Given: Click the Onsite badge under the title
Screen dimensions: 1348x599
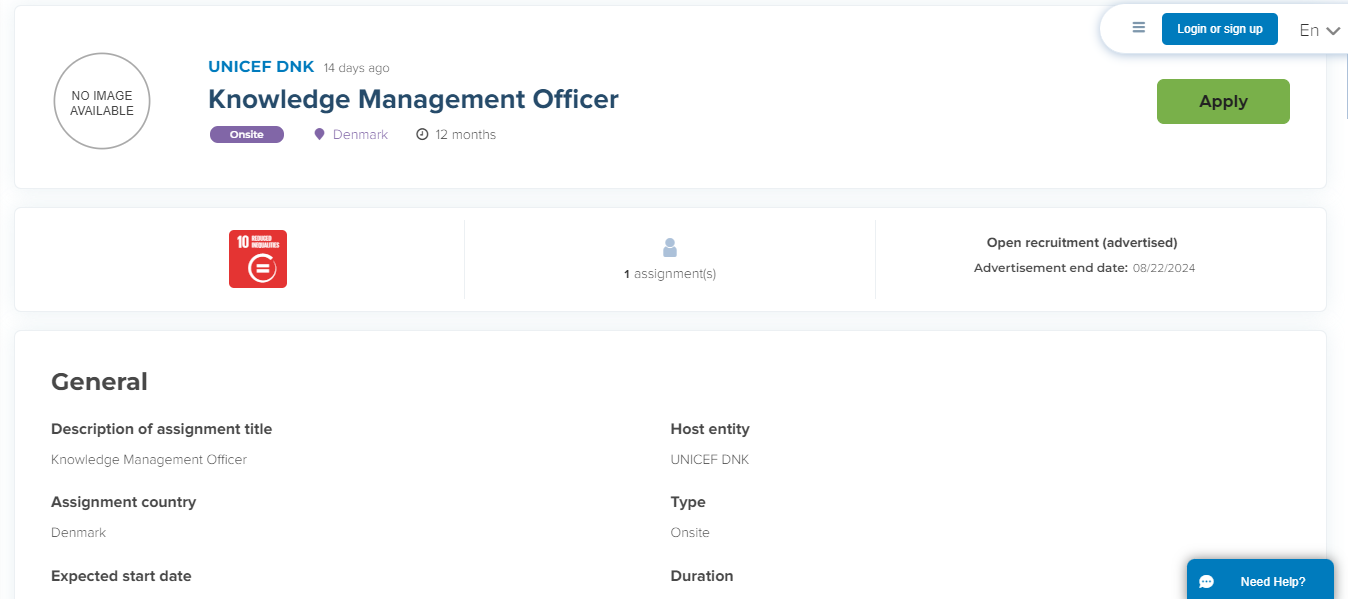Looking at the screenshot, I should (x=247, y=134).
